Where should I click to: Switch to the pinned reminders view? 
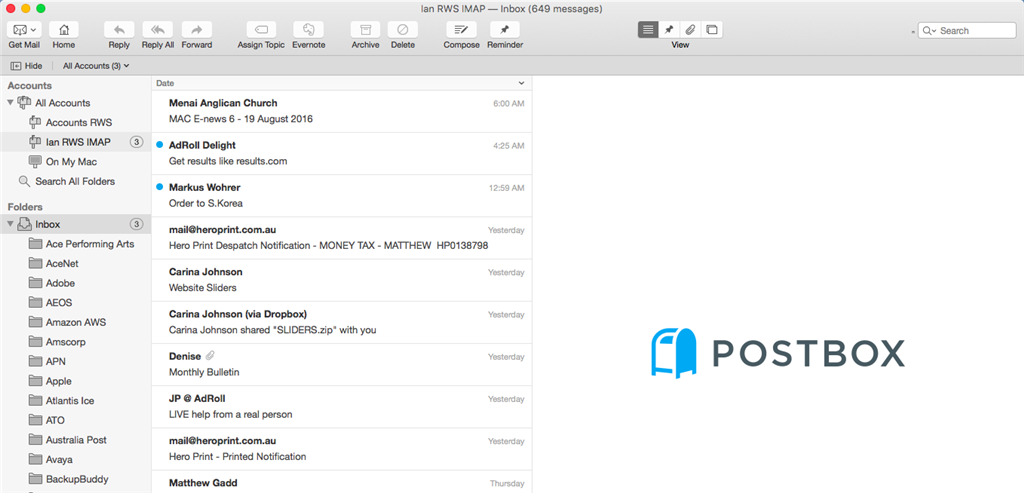coord(669,30)
